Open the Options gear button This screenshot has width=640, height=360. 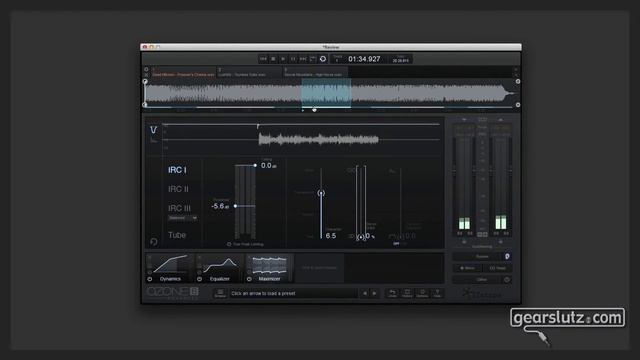coord(422,293)
